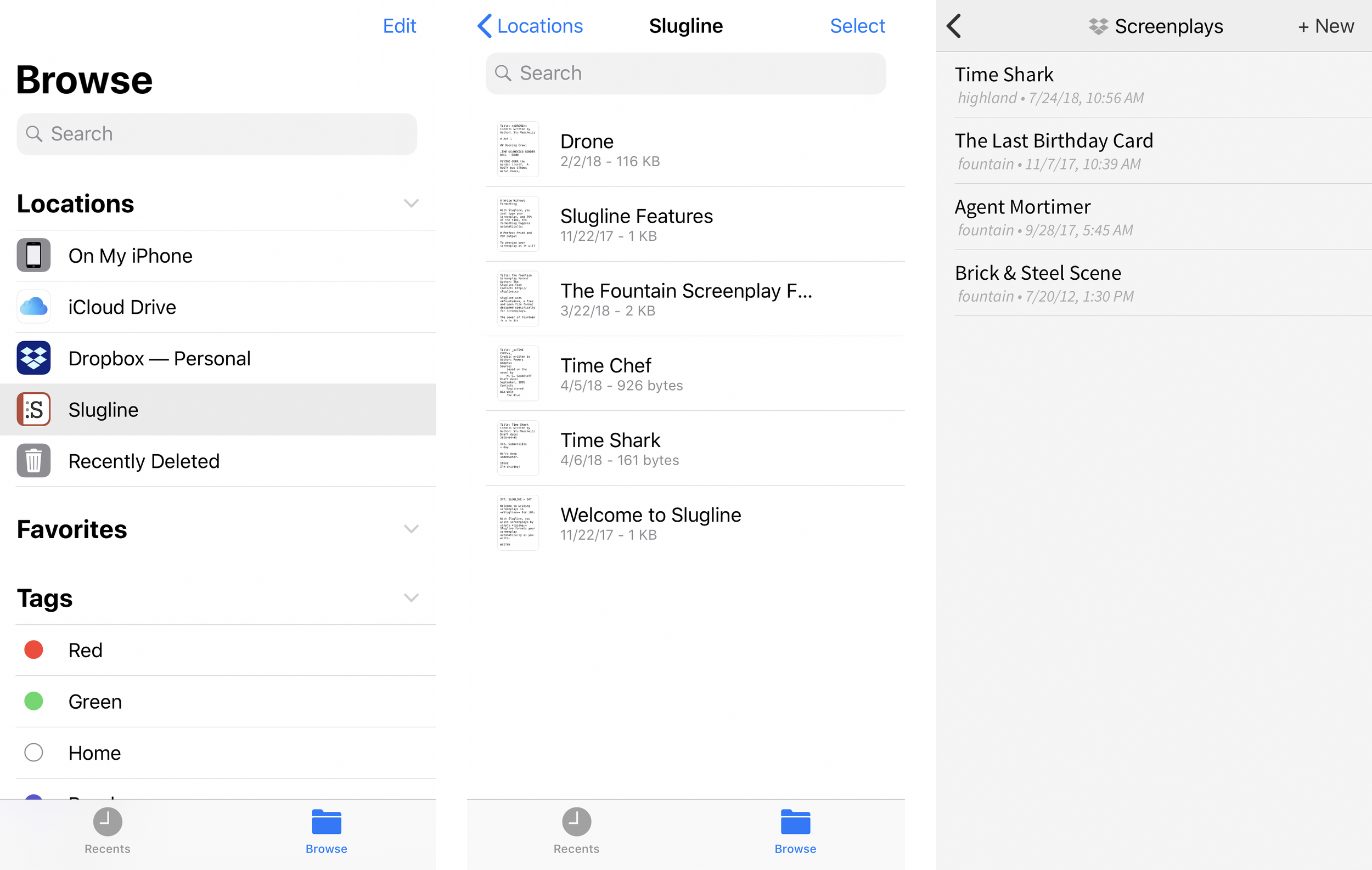Go back with the Screenplays panel back arrow

(x=954, y=26)
